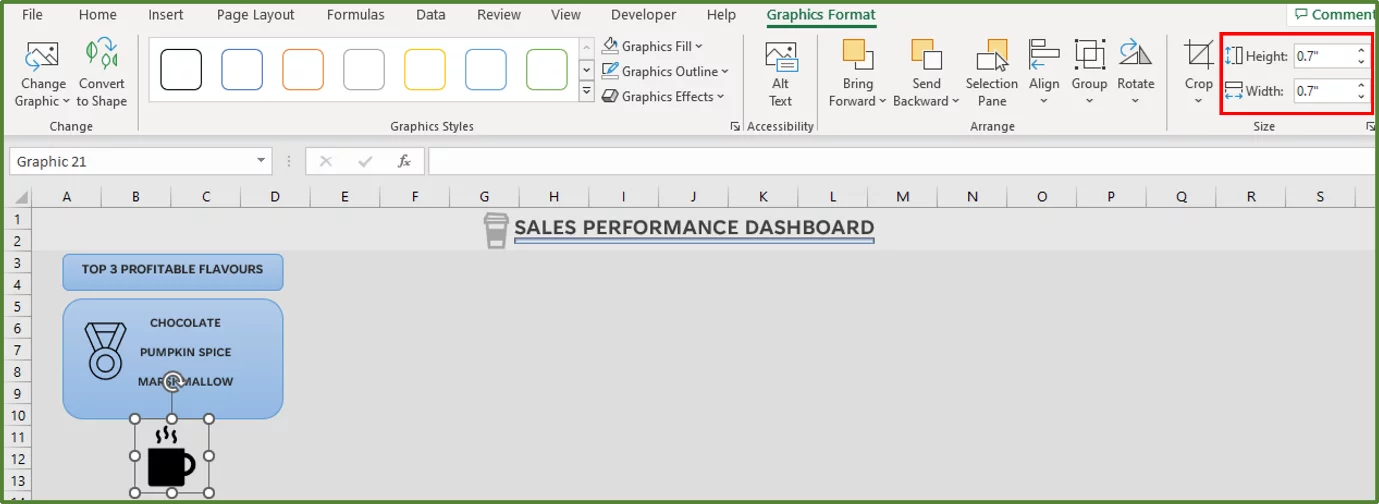The image size is (1379, 504).
Task: Apply the black outline graphics style
Action: pos(181,70)
